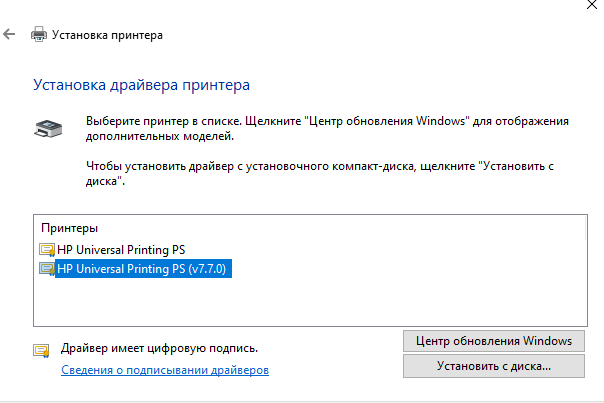
Task: Click the icon of the first HP driver
Action: click(46, 249)
